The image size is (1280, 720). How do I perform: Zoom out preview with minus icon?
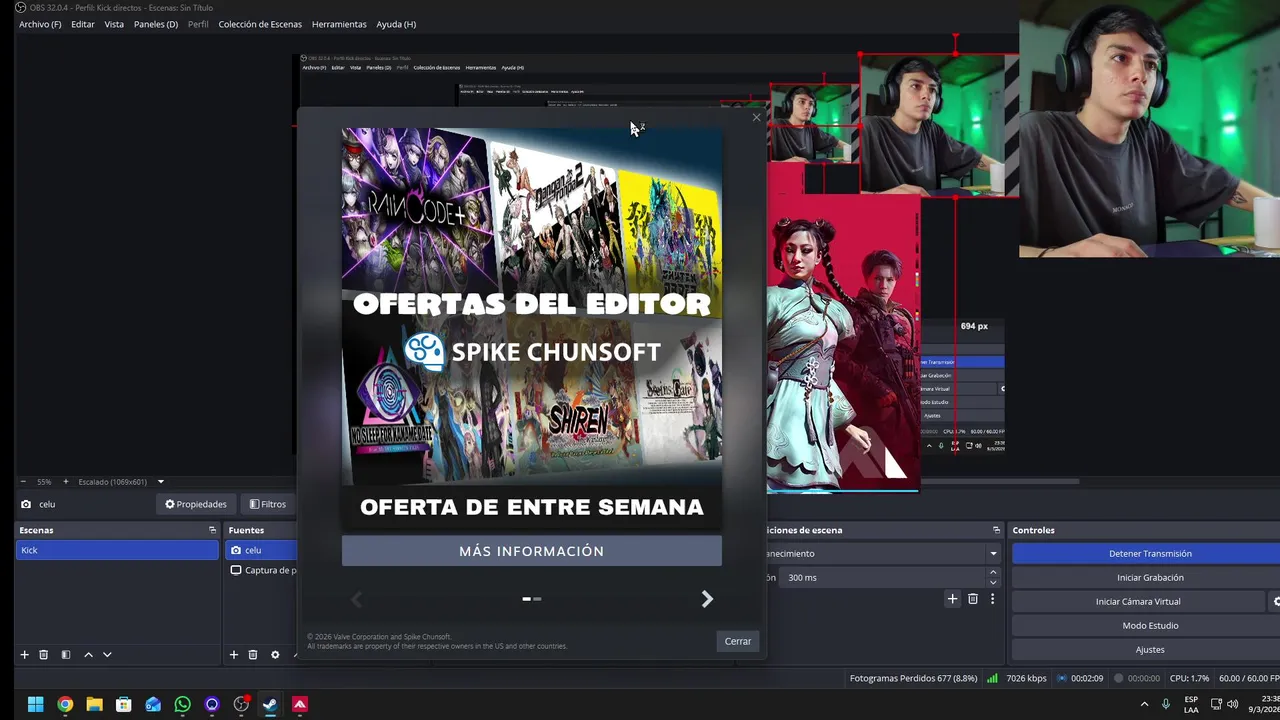click(23, 482)
